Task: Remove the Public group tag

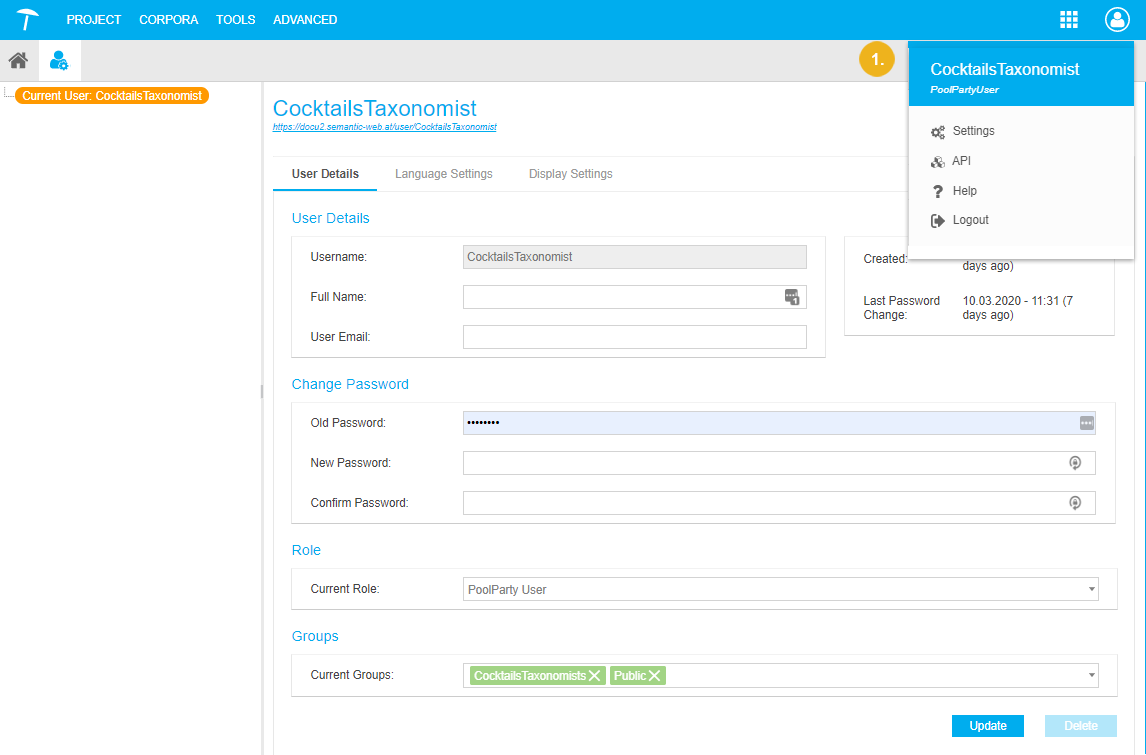Action: (655, 676)
